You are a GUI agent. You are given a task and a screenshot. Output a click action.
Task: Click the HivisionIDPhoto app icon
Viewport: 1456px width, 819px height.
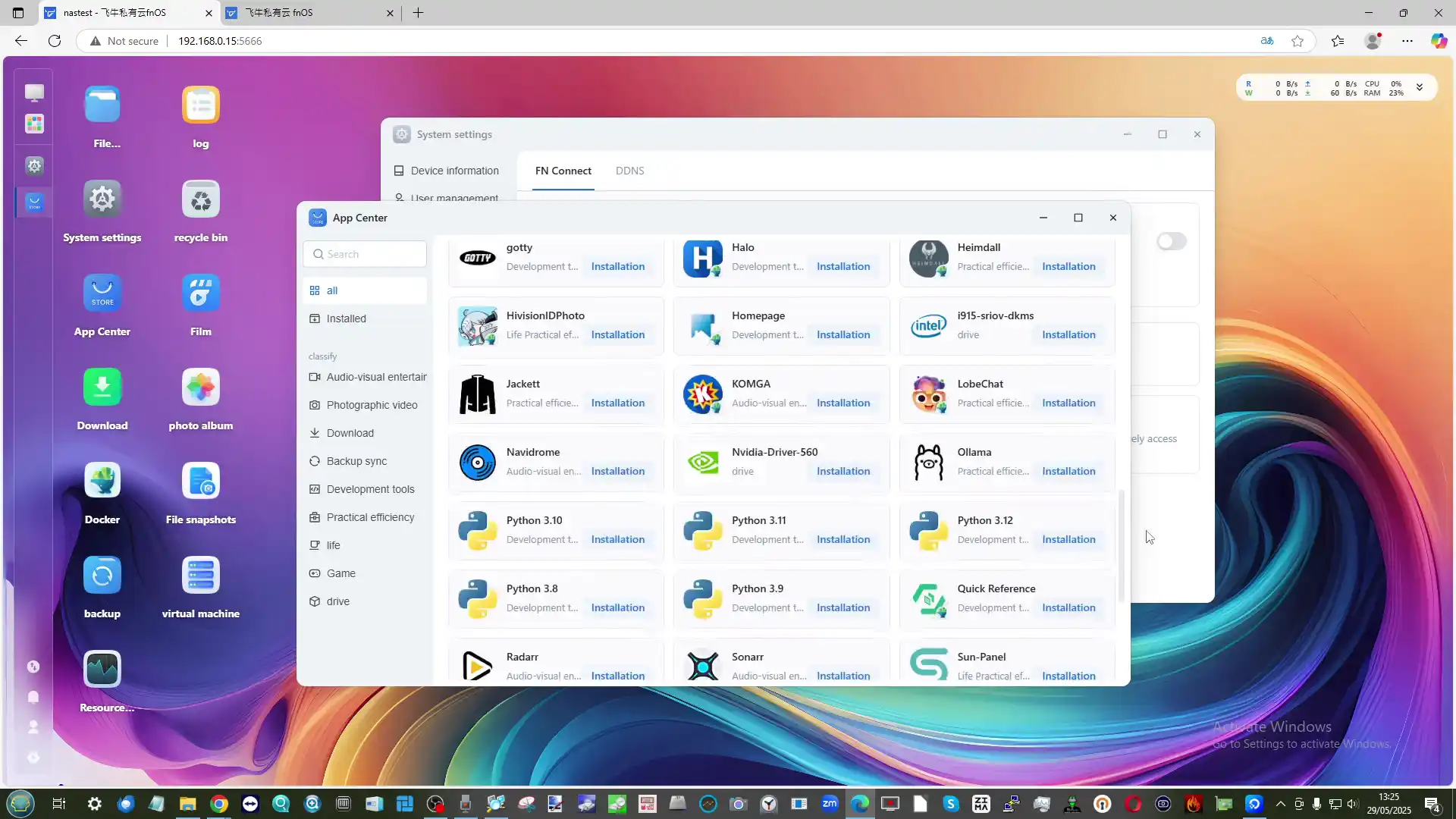coord(478,326)
